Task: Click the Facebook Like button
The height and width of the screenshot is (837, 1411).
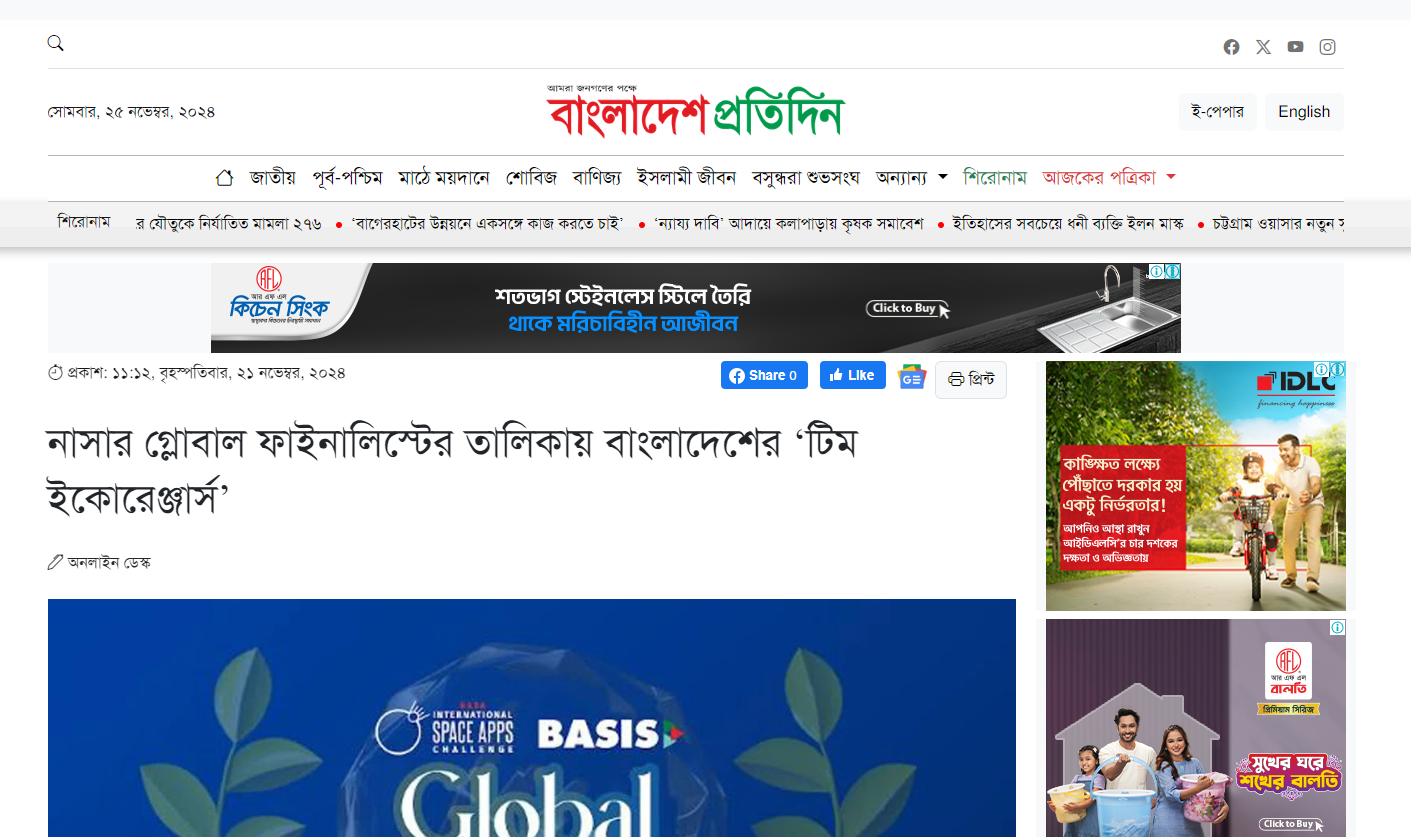Action: click(853, 375)
